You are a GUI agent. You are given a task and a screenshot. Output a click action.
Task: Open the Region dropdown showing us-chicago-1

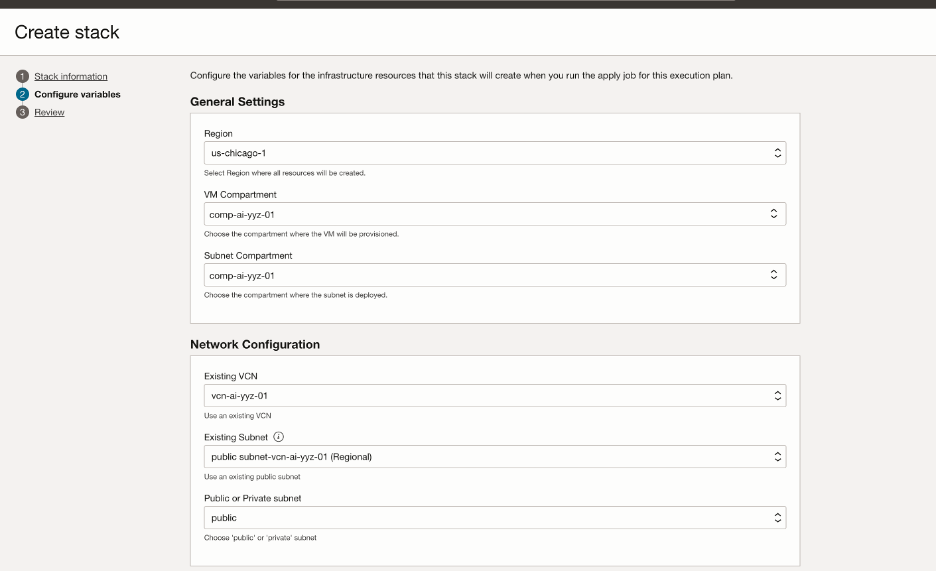click(x=480, y=153)
